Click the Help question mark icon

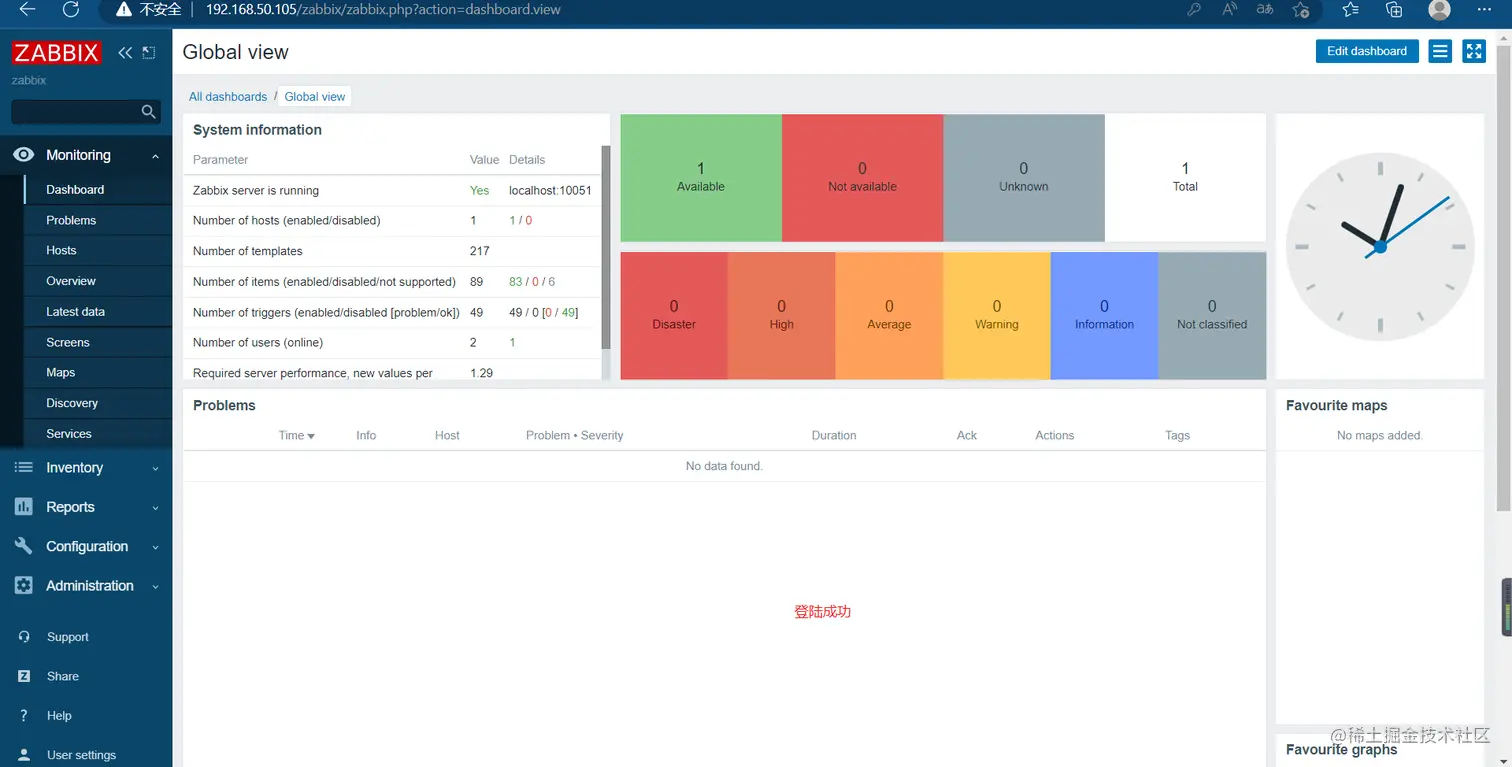(24, 716)
